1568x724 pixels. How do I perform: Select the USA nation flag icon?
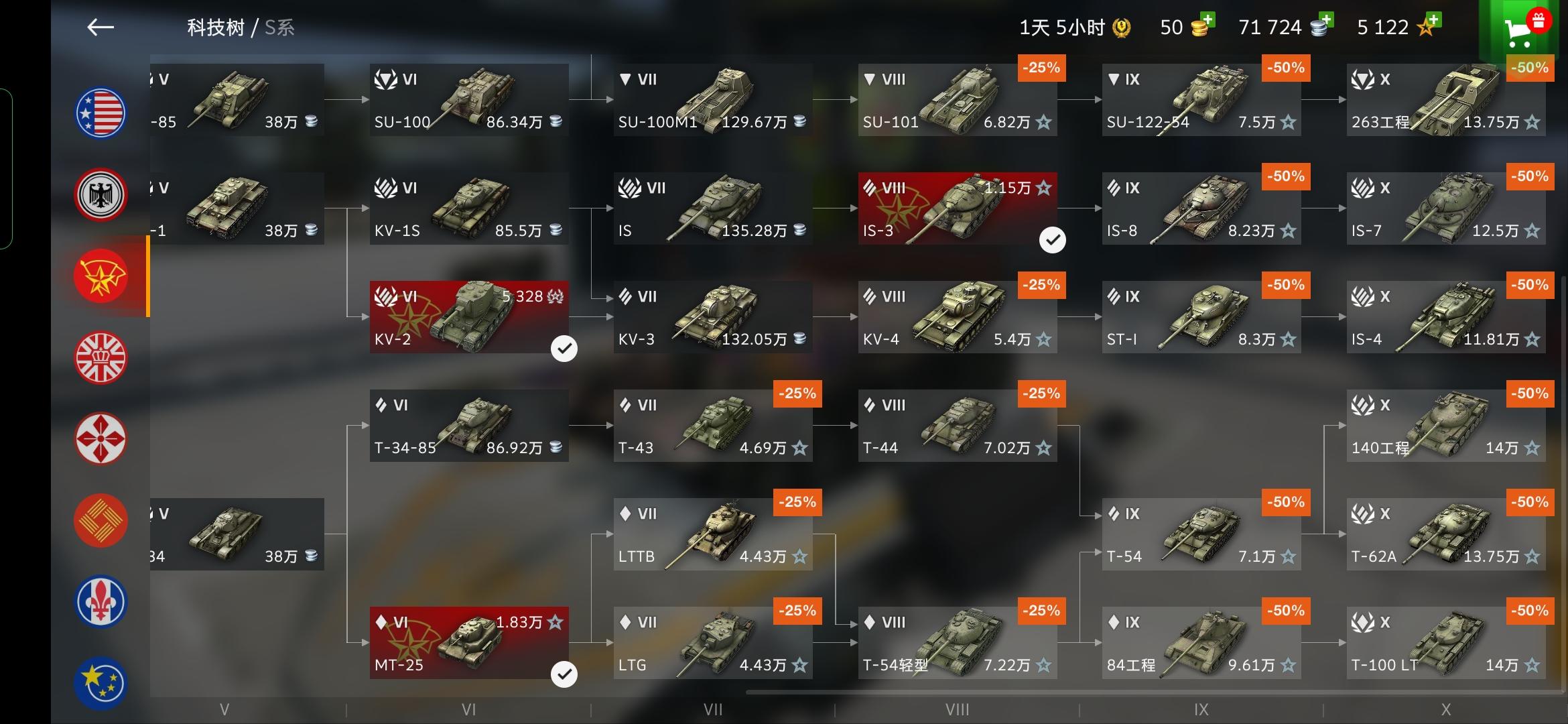[101, 113]
